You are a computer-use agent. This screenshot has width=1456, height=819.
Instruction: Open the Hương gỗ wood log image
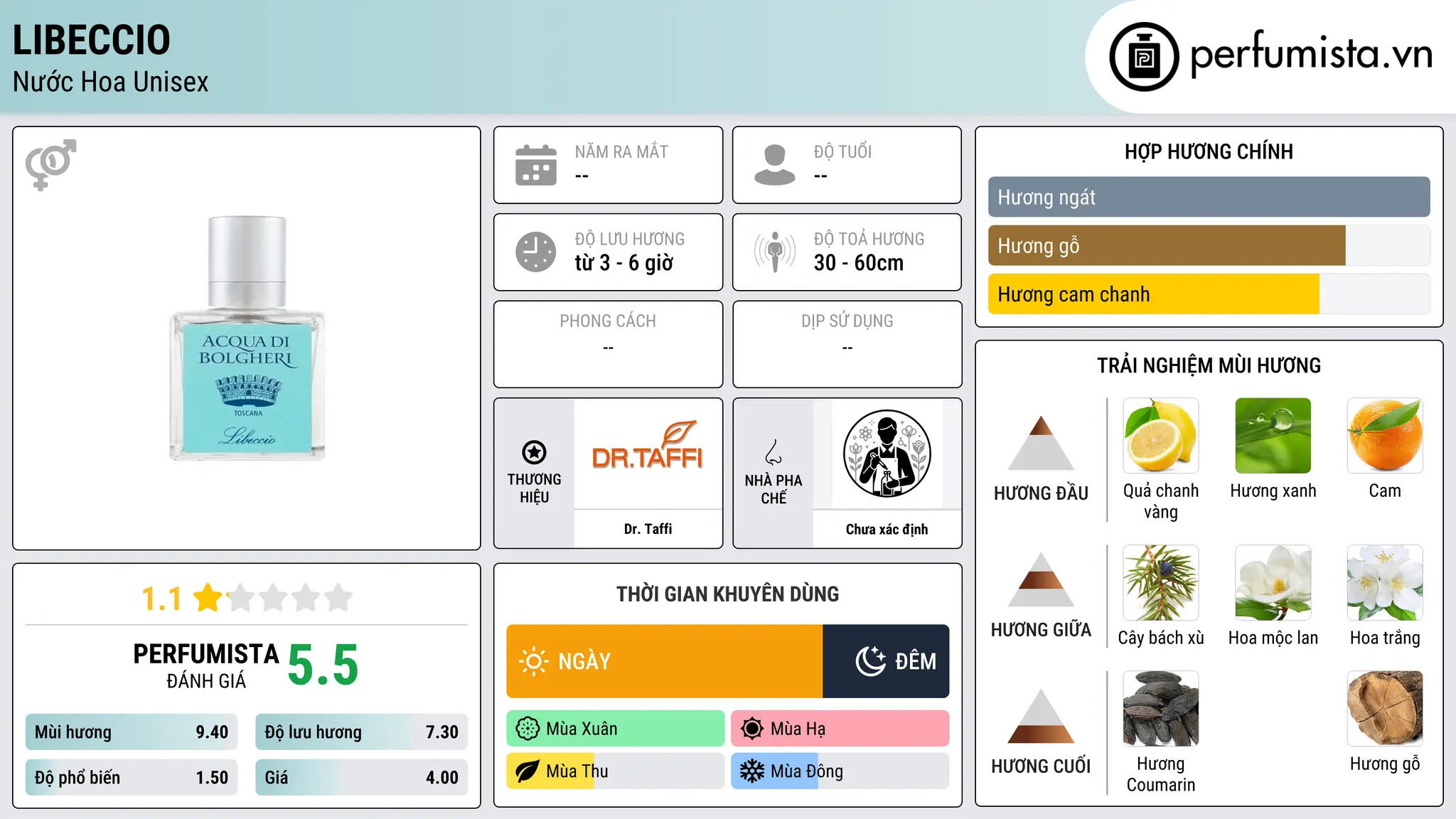(x=1385, y=709)
